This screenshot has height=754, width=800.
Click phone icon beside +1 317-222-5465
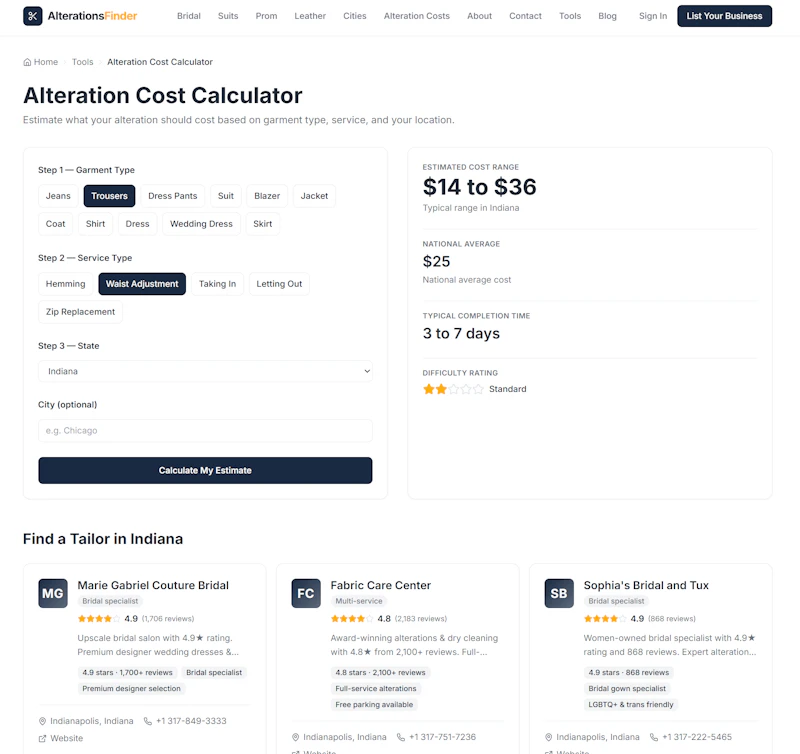click(654, 737)
